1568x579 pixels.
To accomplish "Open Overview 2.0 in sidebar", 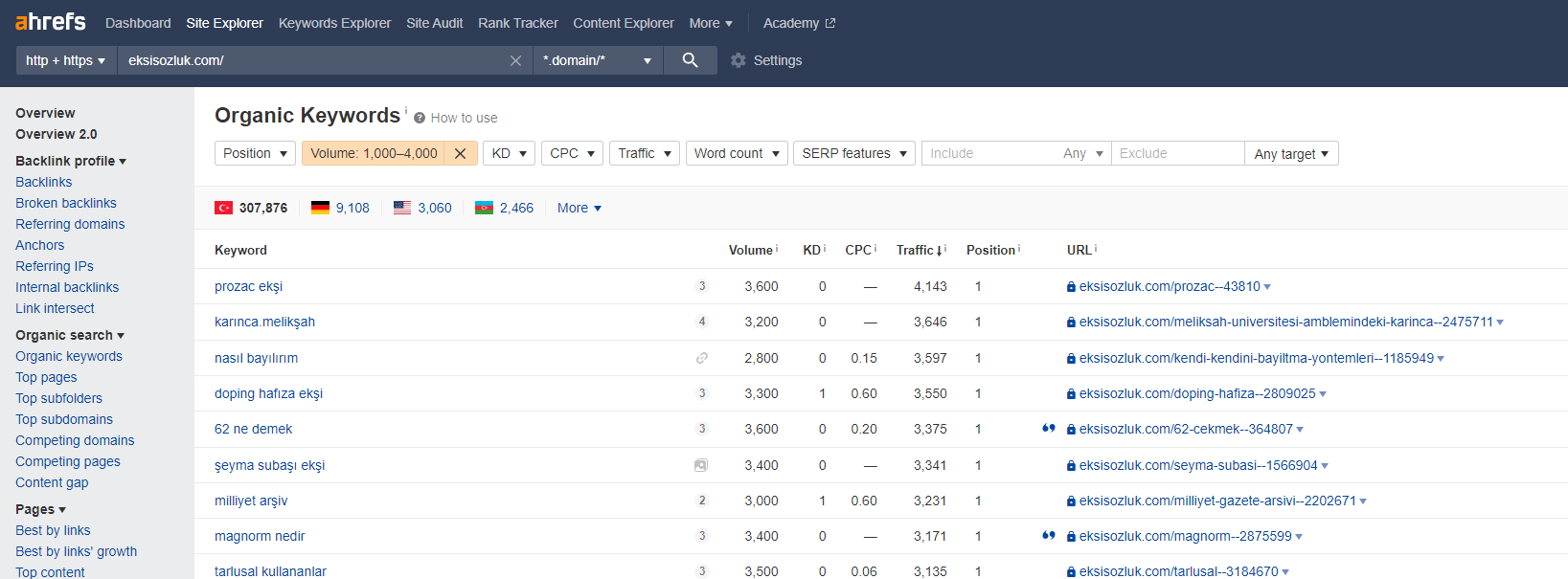I will coord(57,134).
